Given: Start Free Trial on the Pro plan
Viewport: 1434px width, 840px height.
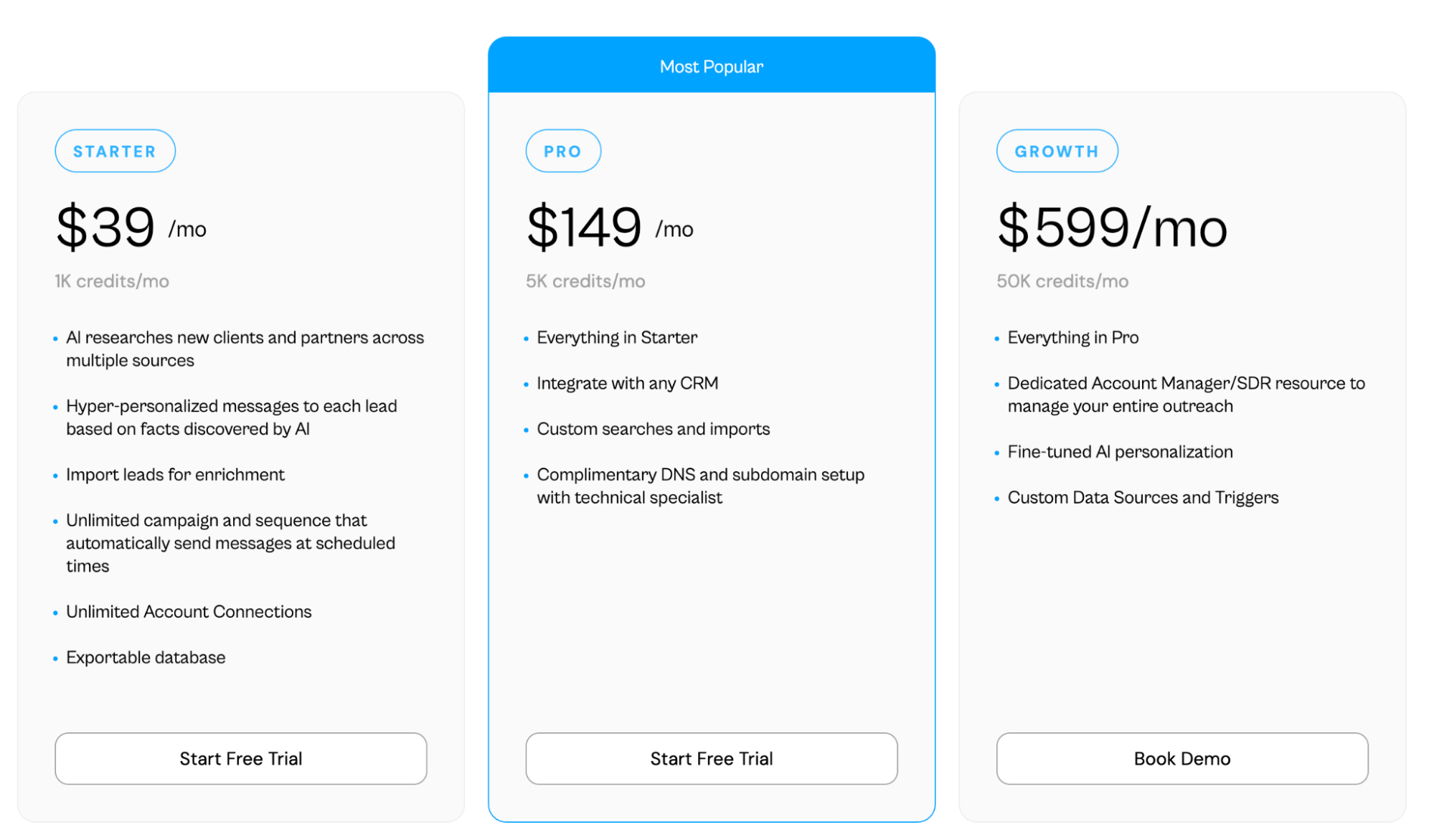Looking at the screenshot, I should (x=711, y=758).
